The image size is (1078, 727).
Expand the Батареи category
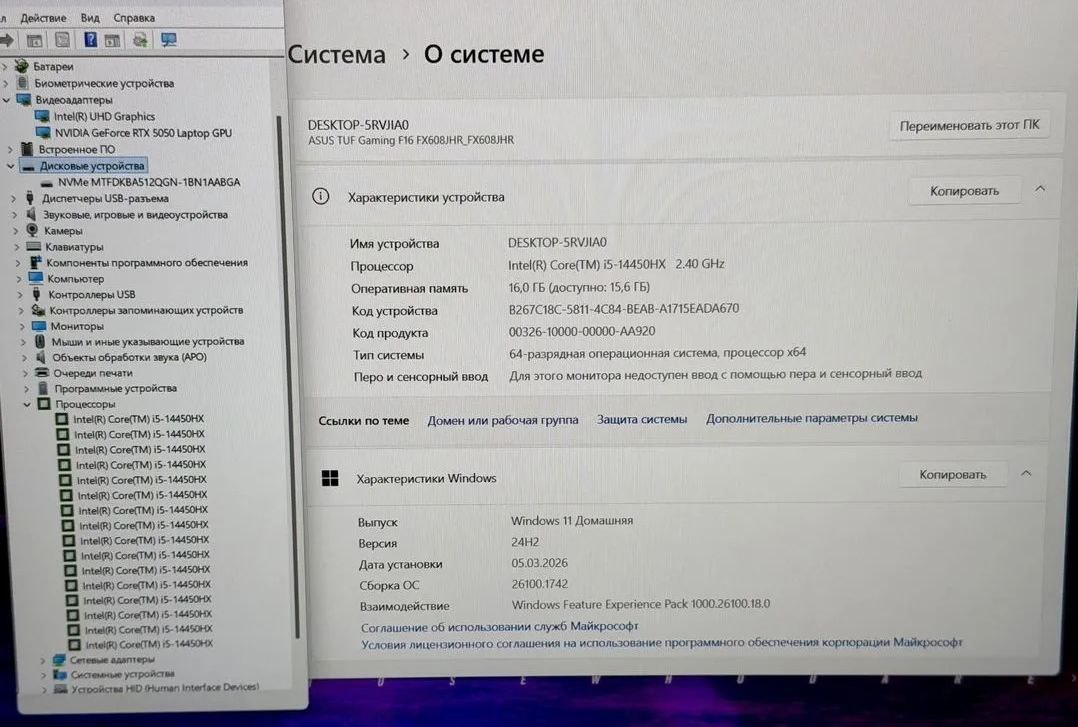click(x=6, y=67)
